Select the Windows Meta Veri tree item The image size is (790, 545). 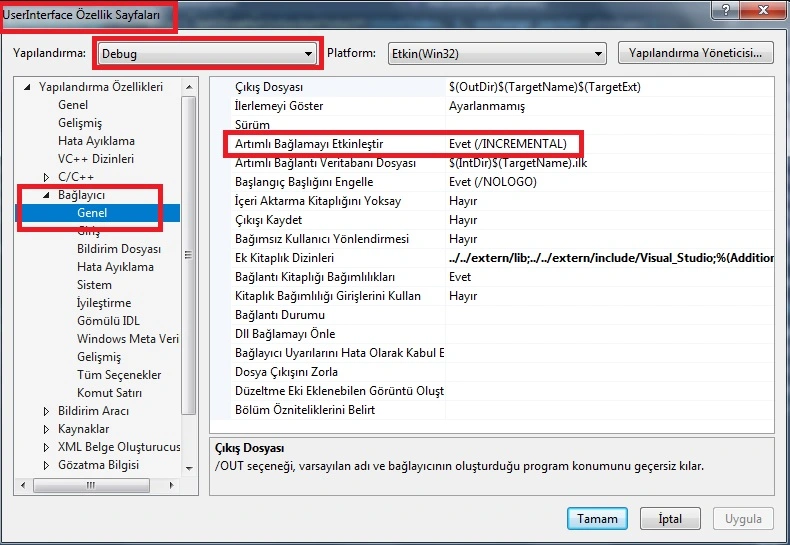click(x=127, y=339)
